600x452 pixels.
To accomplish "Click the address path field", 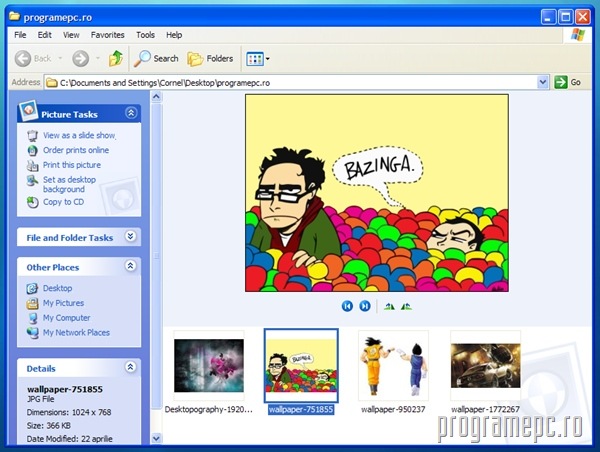I will tap(291, 82).
